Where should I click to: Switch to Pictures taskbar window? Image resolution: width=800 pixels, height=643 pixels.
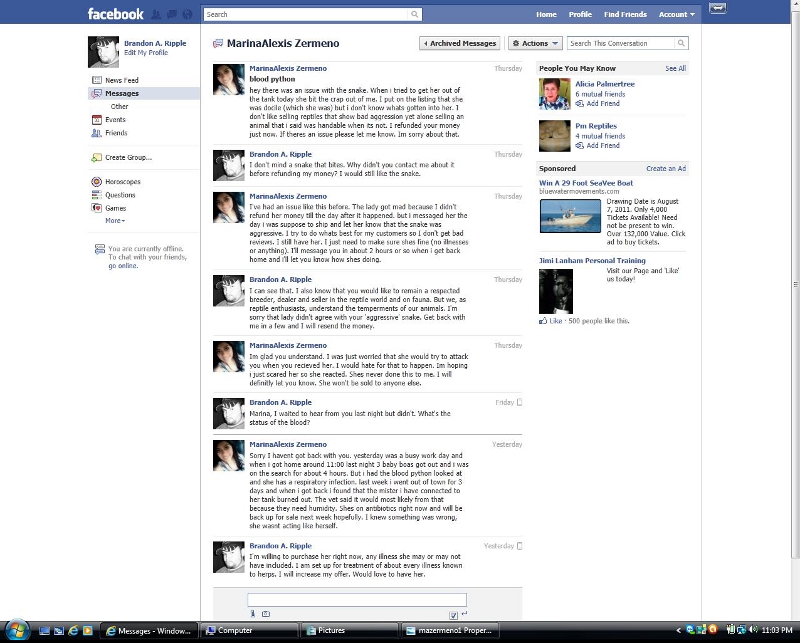(x=350, y=631)
